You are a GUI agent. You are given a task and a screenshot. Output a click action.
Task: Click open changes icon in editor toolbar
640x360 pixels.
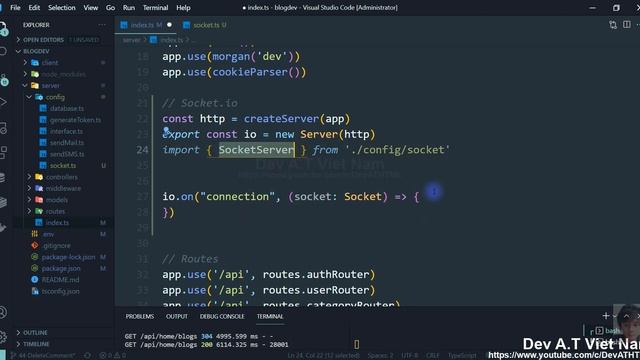tap(613, 25)
